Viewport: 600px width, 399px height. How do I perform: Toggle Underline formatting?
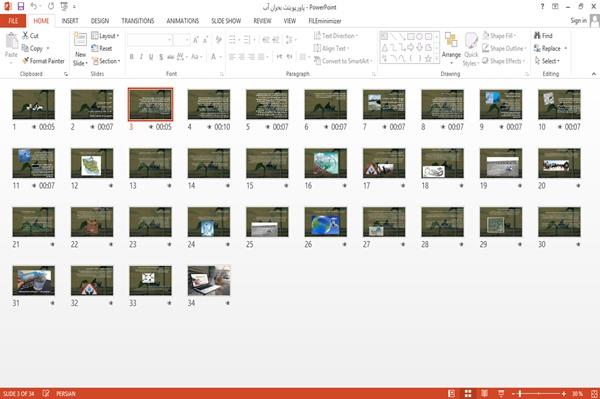(x=151, y=57)
